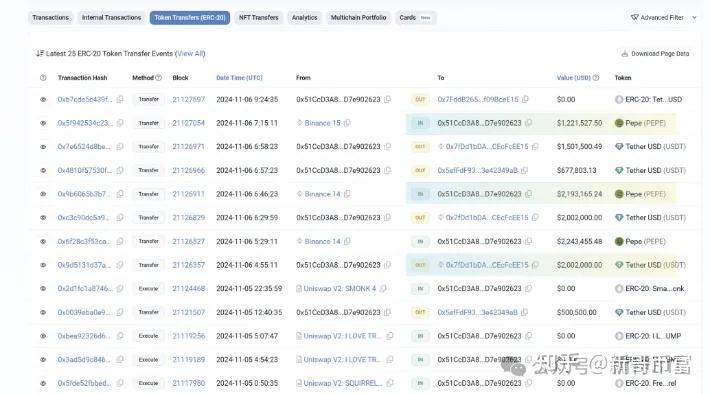View details eye icon for 0x9d5131d37a row

43,265
